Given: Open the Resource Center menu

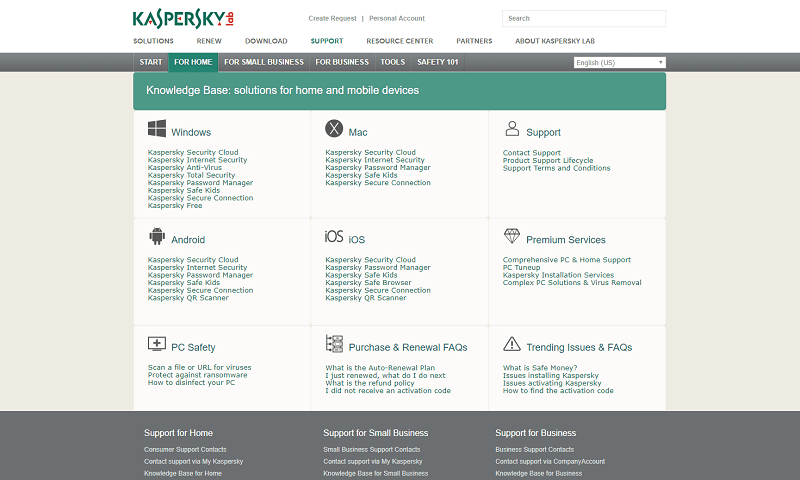Looking at the screenshot, I should pos(399,41).
